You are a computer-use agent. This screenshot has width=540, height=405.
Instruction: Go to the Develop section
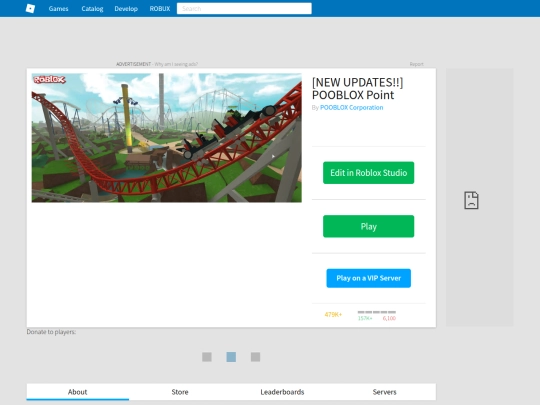click(126, 9)
